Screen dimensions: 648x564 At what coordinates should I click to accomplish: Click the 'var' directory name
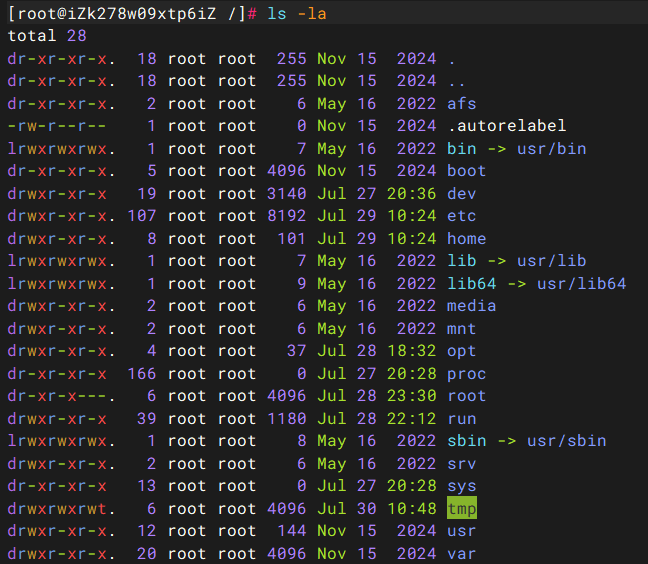pyautogui.click(x=462, y=553)
